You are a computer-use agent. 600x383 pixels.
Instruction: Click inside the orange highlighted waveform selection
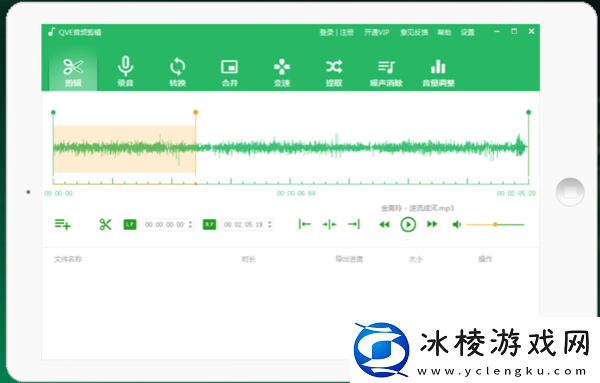point(124,149)
